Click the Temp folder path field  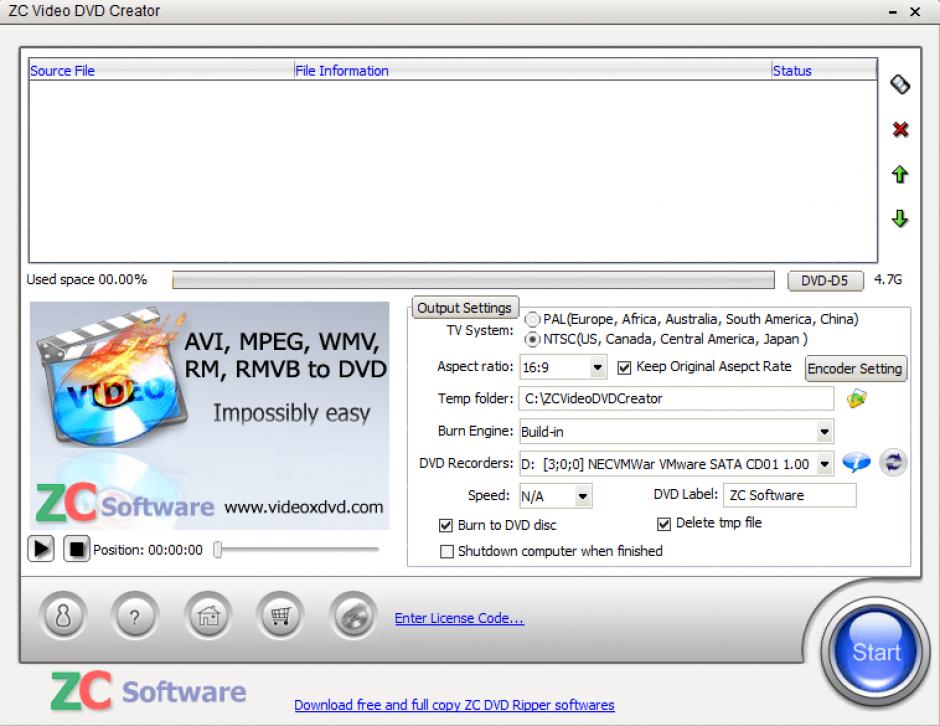coord(676,399)
